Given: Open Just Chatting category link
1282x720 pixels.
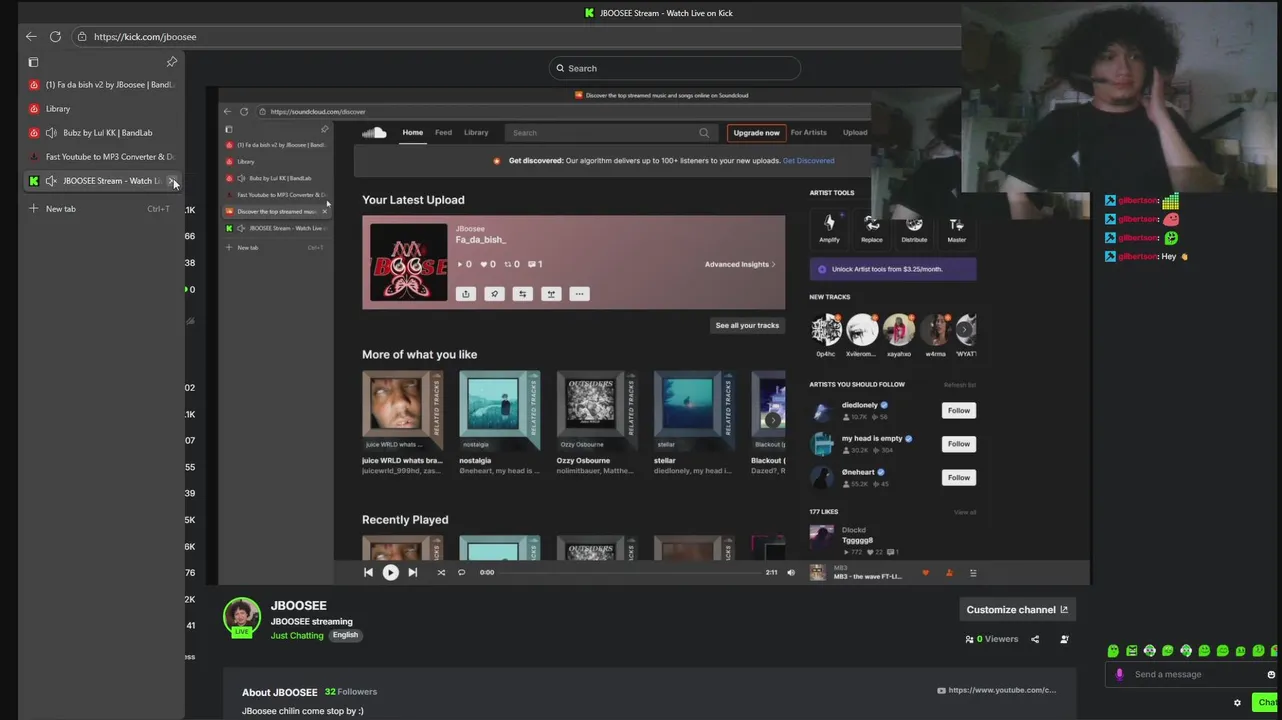Looking at the screenshot, I should [297, 636].
